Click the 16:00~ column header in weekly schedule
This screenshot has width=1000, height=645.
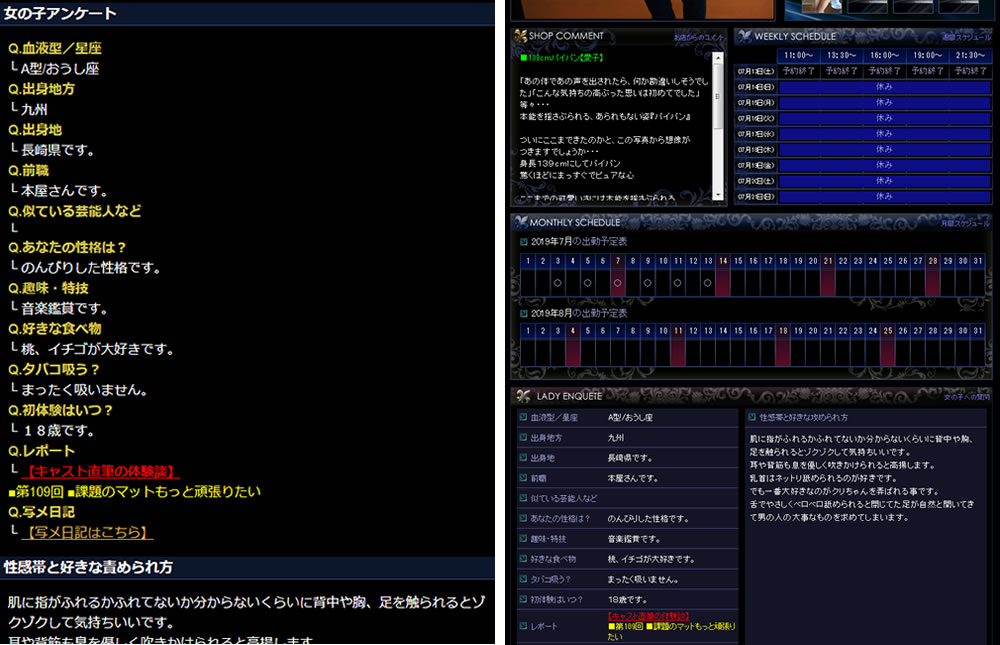tap(885, 56)
